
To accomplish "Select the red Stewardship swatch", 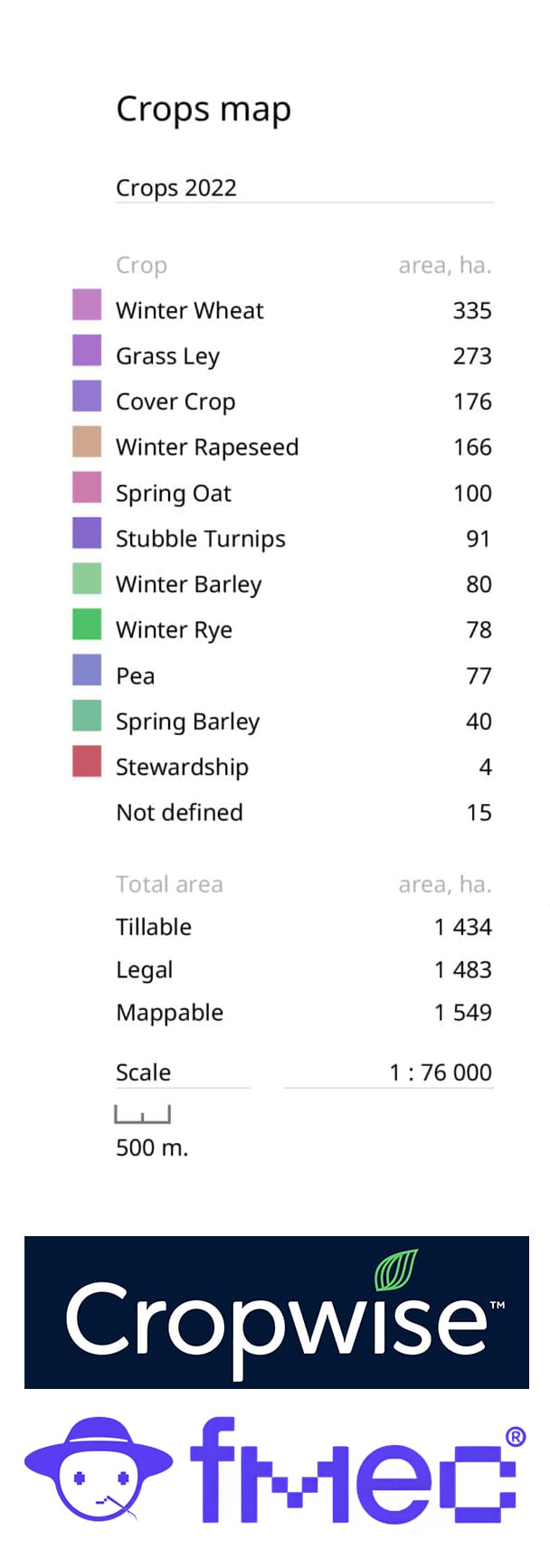I will click(87, 761).
